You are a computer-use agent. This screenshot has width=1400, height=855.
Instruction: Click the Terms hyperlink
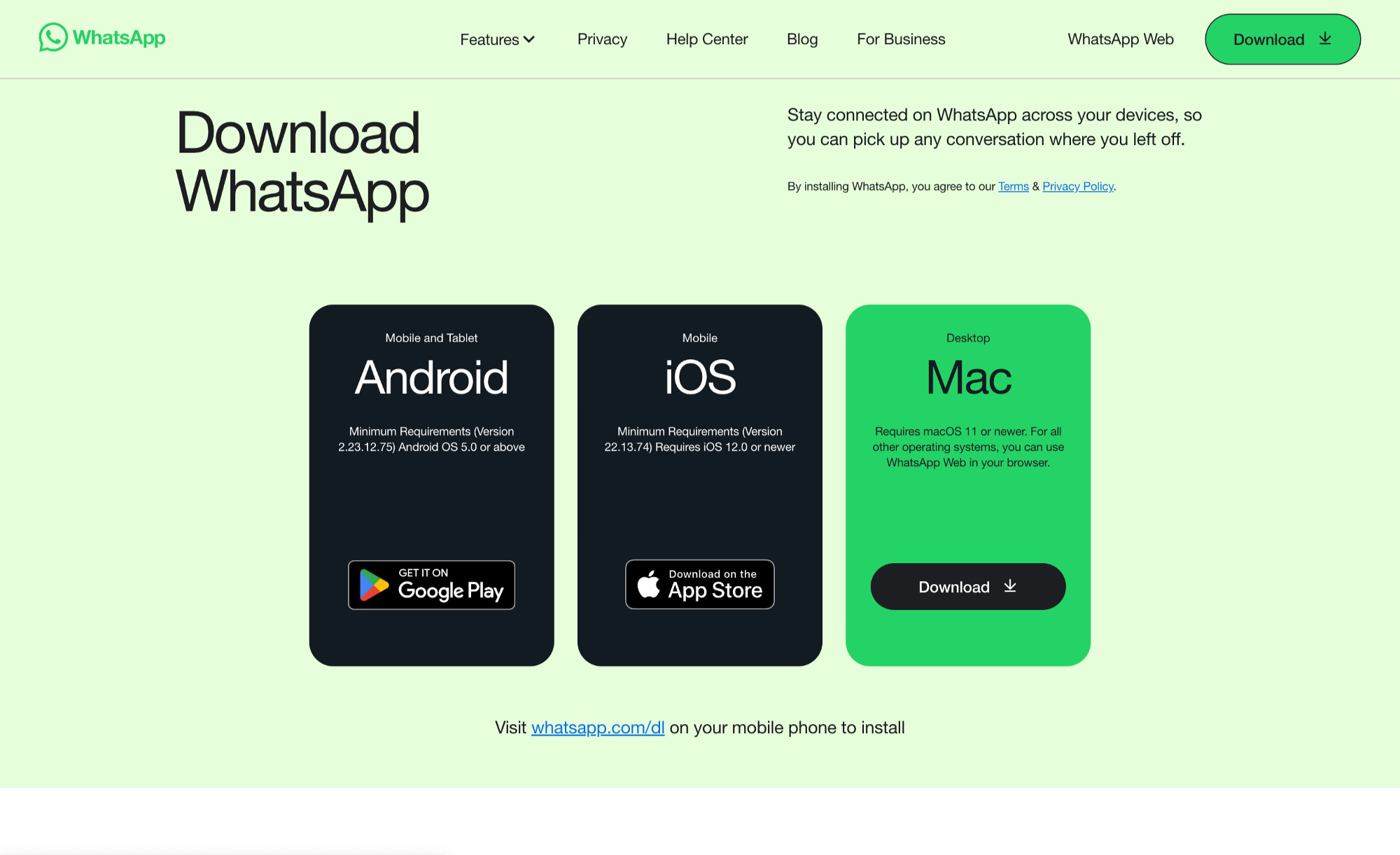(1013, 186)
